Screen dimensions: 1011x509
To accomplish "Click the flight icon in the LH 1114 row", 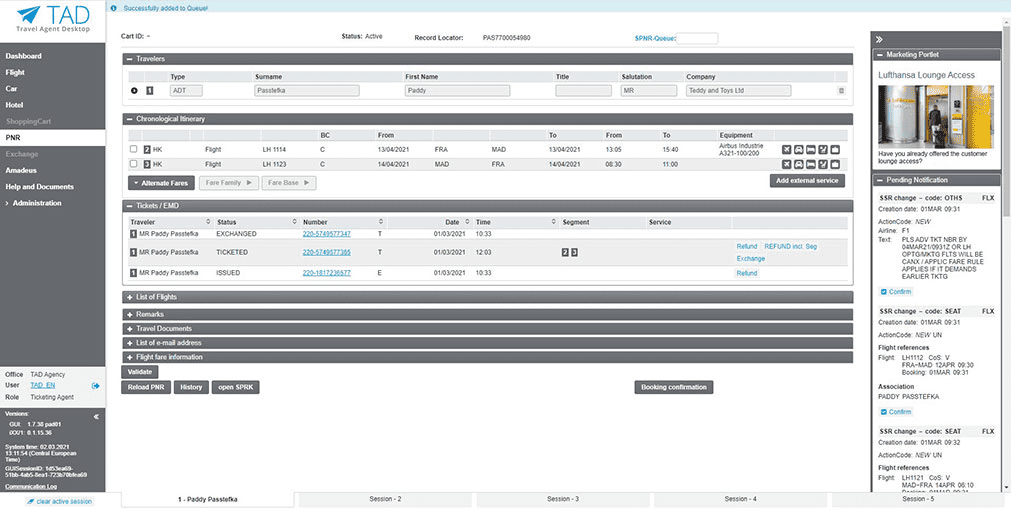I will click(788, 150).
